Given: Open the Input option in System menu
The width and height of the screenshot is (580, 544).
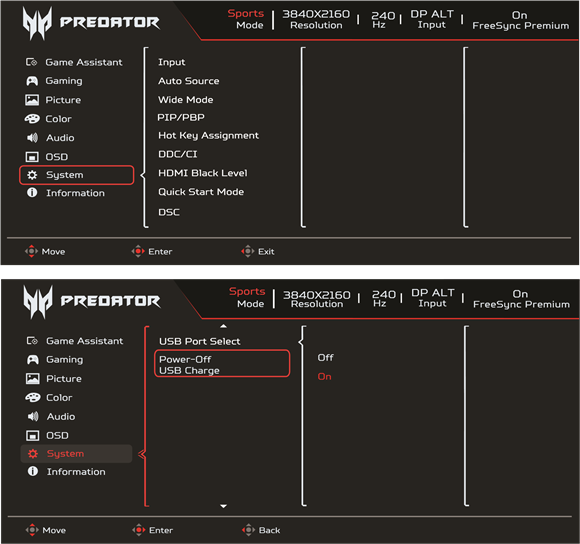Looking at the screenshot, I should click(x=172, y=62).
